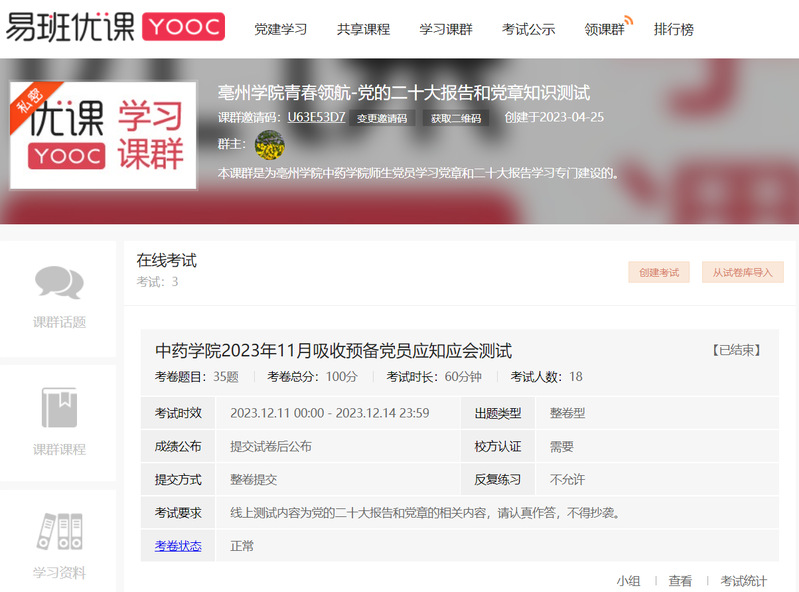Open 学习资料 binder icon in sidebar
This screenshot has height=592, width=799.
click(x=59, y=531)
